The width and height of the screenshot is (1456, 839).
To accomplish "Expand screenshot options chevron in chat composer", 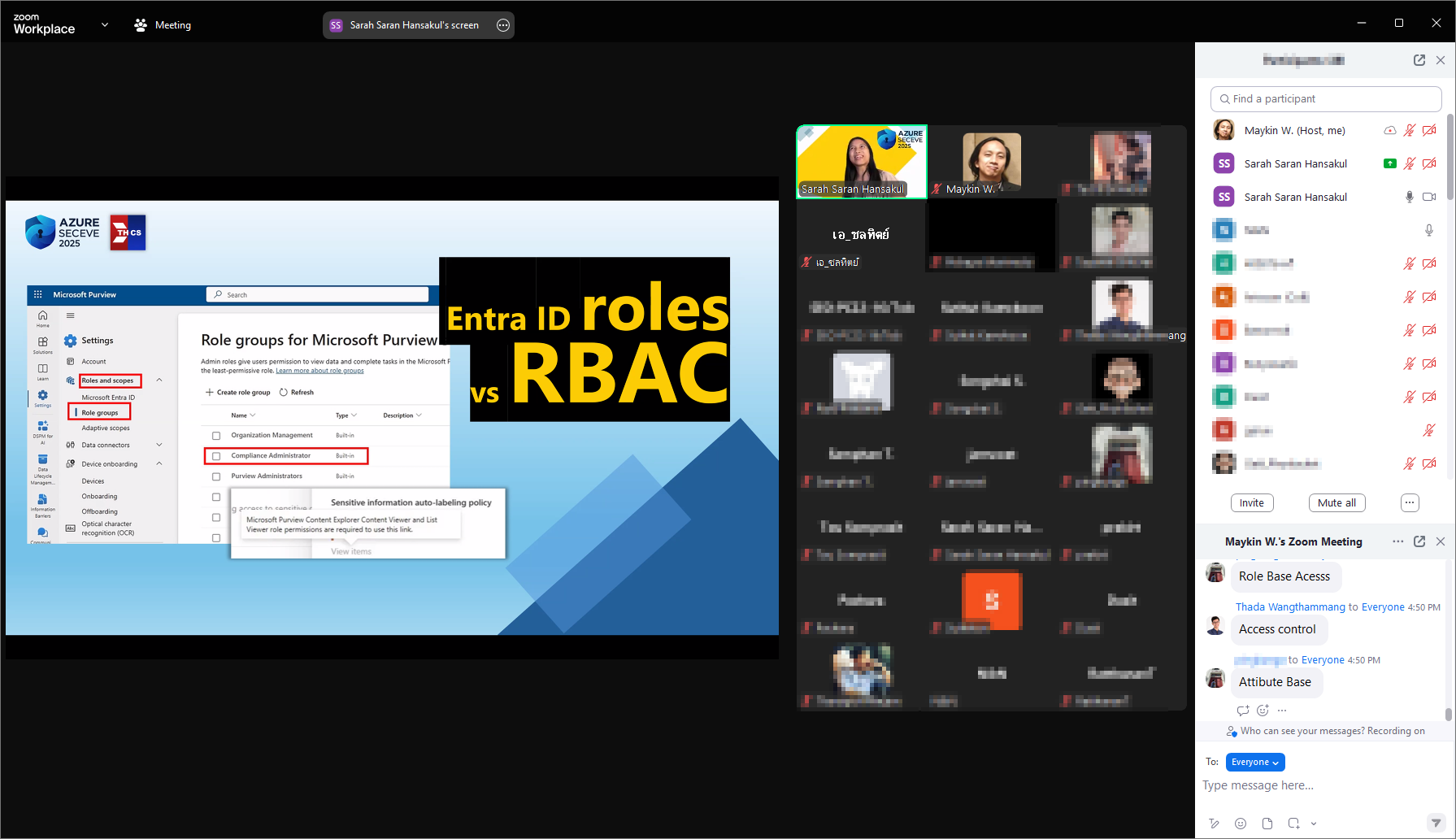I will pos(1314,824).
